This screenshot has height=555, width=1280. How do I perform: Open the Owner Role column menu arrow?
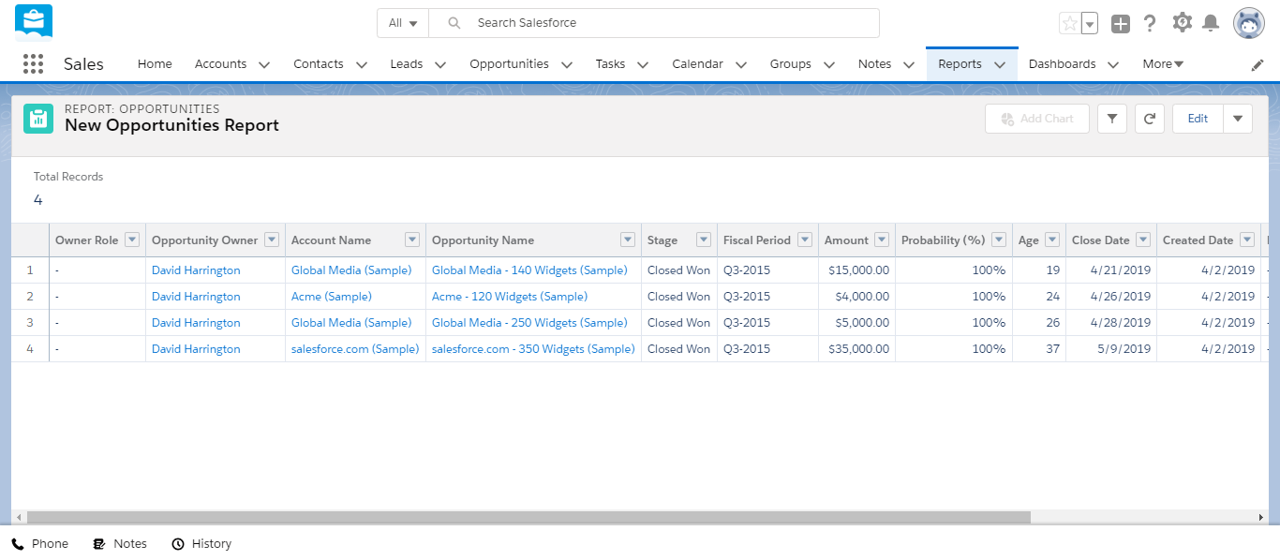pos(132,240)
